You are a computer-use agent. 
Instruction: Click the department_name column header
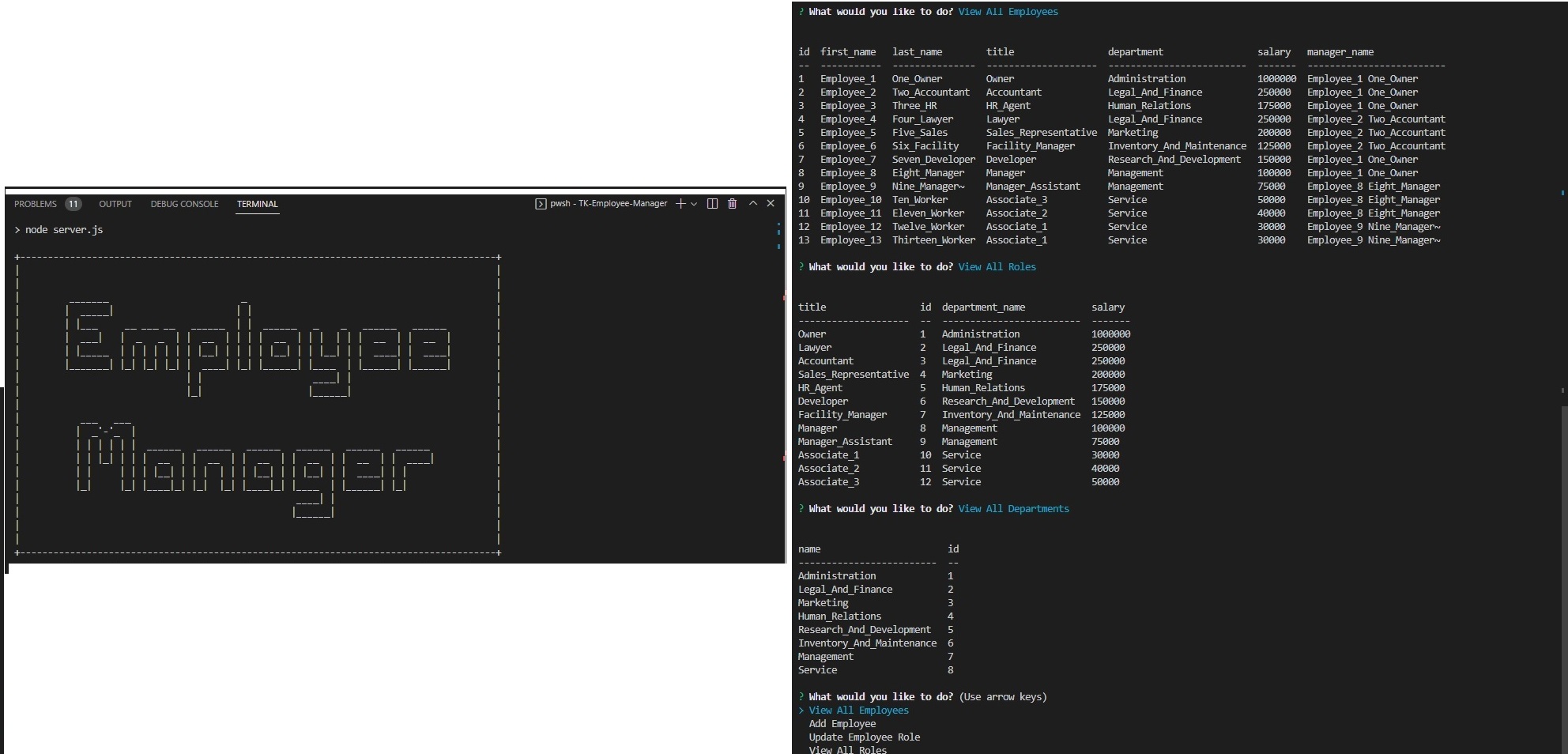point(983,307)
